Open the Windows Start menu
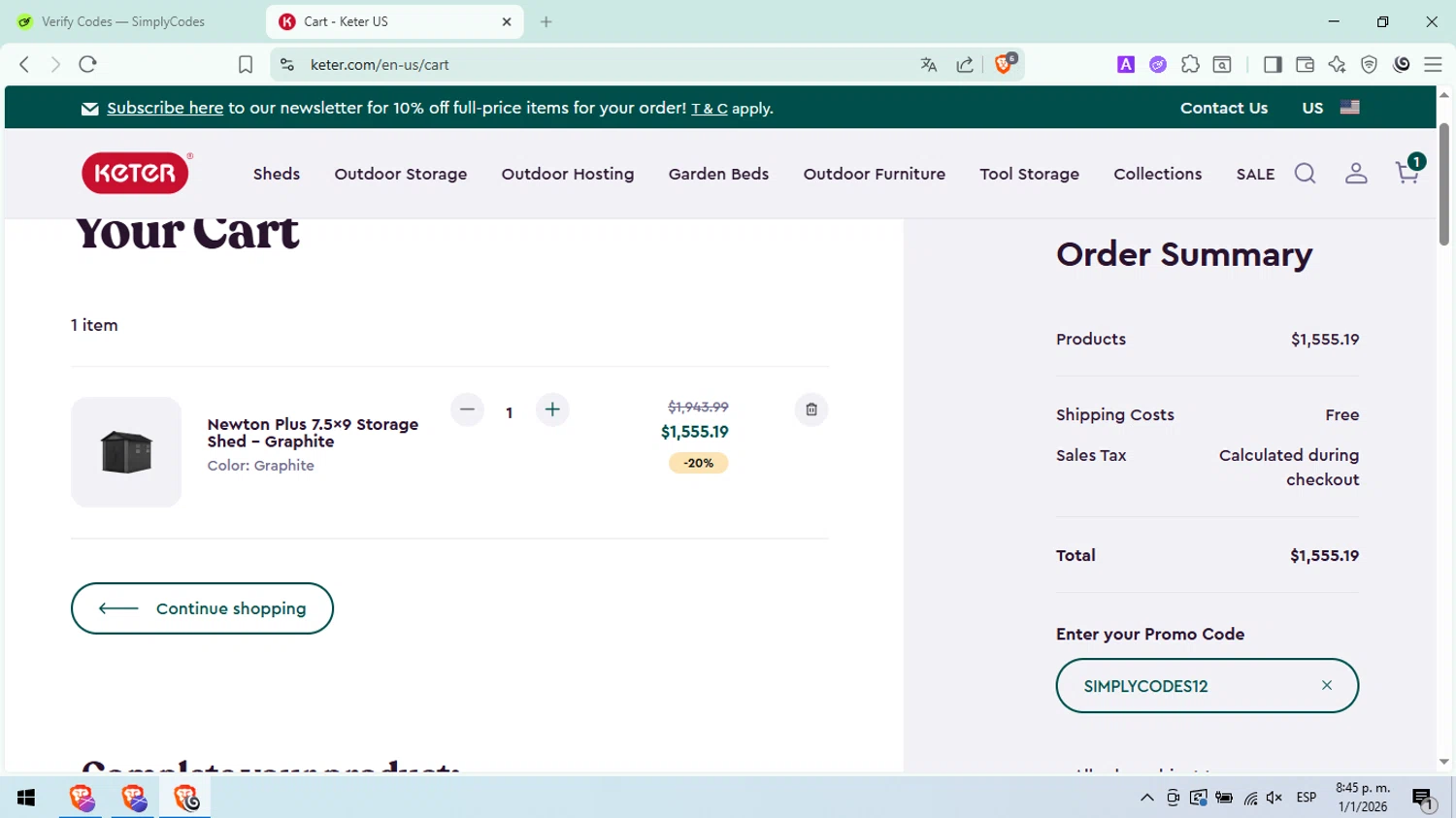 click(x=26, y=798)
